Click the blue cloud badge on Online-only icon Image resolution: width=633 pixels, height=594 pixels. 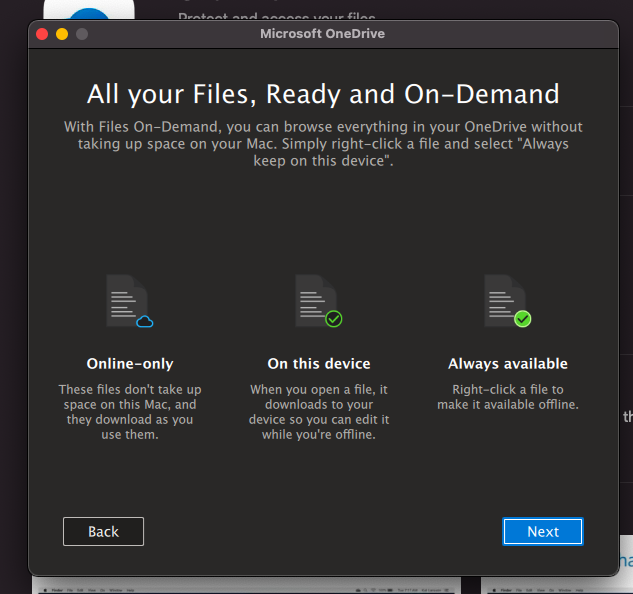pyautogui.click(x=145, y=321)
